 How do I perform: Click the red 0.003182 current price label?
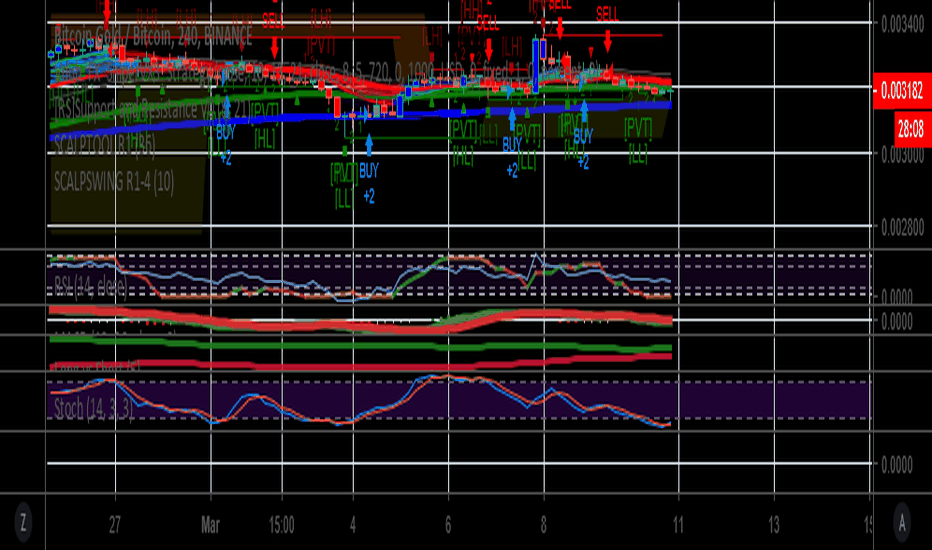pos(902,91)
